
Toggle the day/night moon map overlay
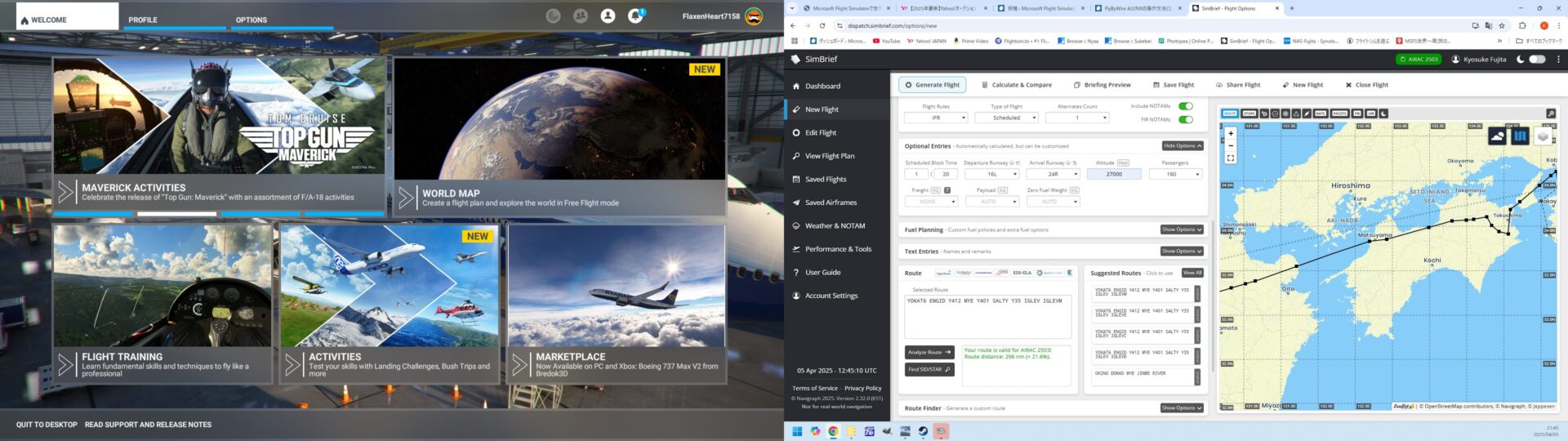[1383, 114]
